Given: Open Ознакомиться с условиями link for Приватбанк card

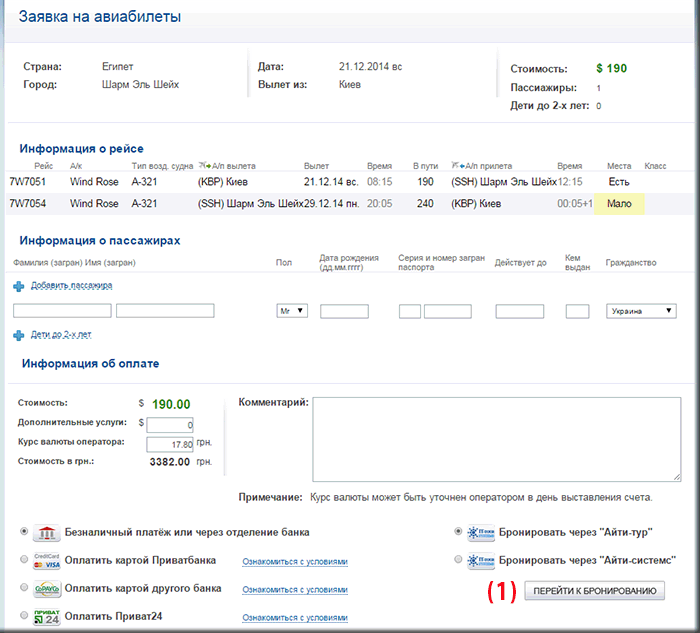Looking at the screenshot, I should (295, 562).
